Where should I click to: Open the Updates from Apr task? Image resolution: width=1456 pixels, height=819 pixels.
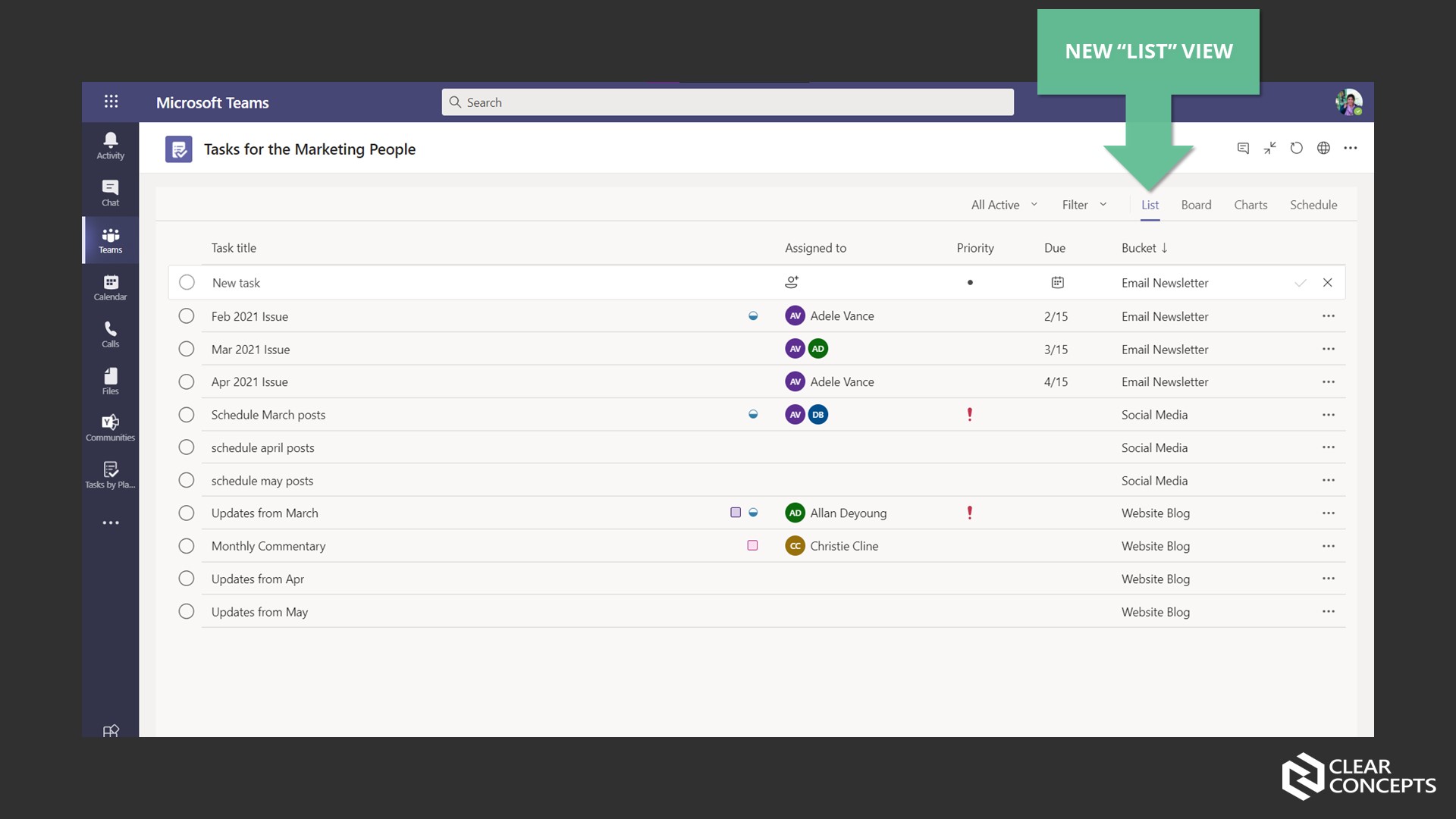(258, 579)
